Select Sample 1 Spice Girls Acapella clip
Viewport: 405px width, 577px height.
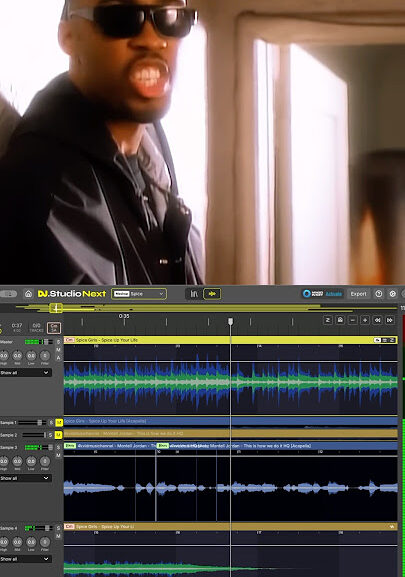(x=231, y=421)
